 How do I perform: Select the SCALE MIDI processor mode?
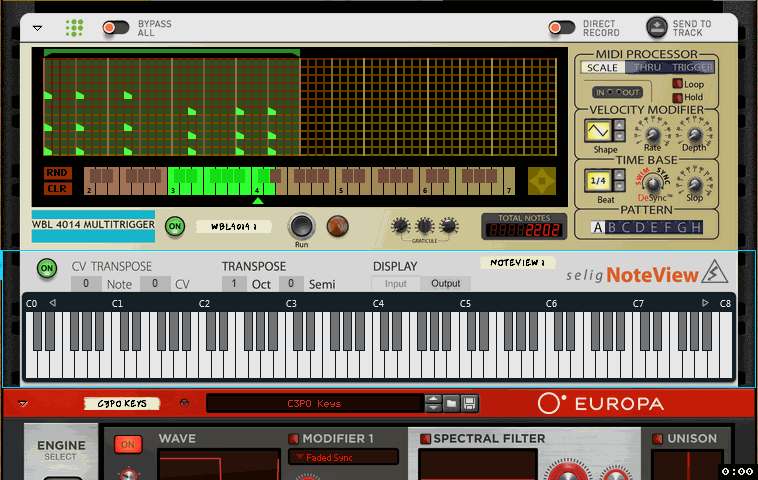pyautogui.click(x=602, y=68)
